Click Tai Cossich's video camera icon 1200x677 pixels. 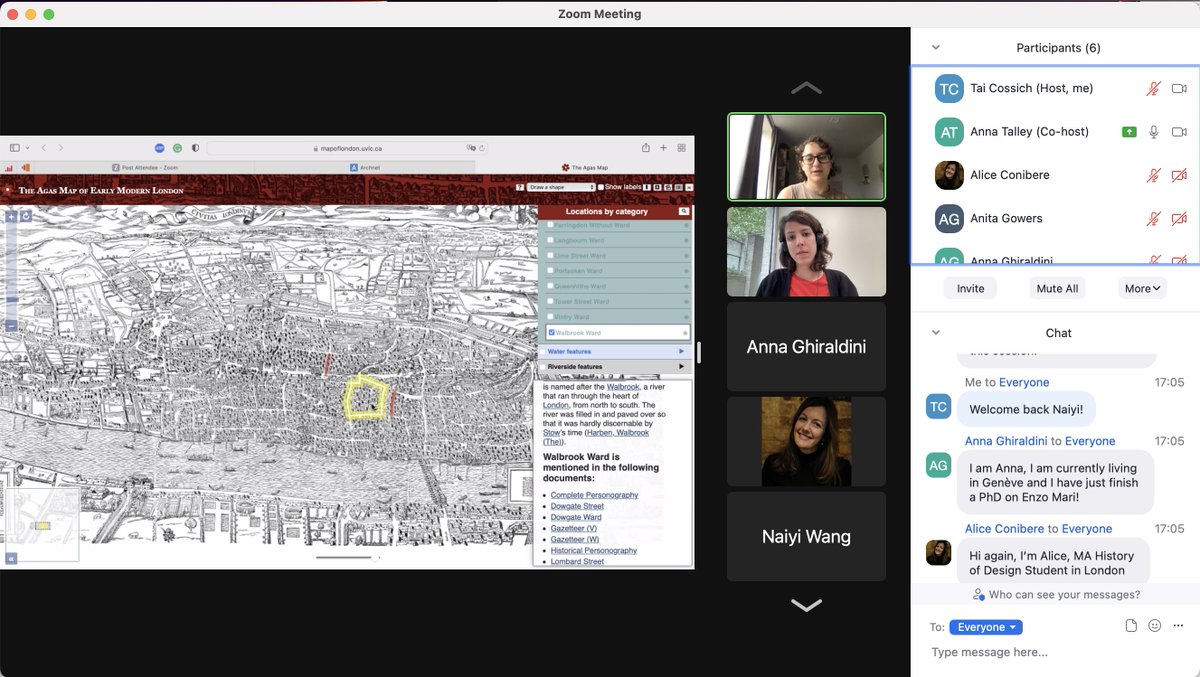pos(1179,89)
